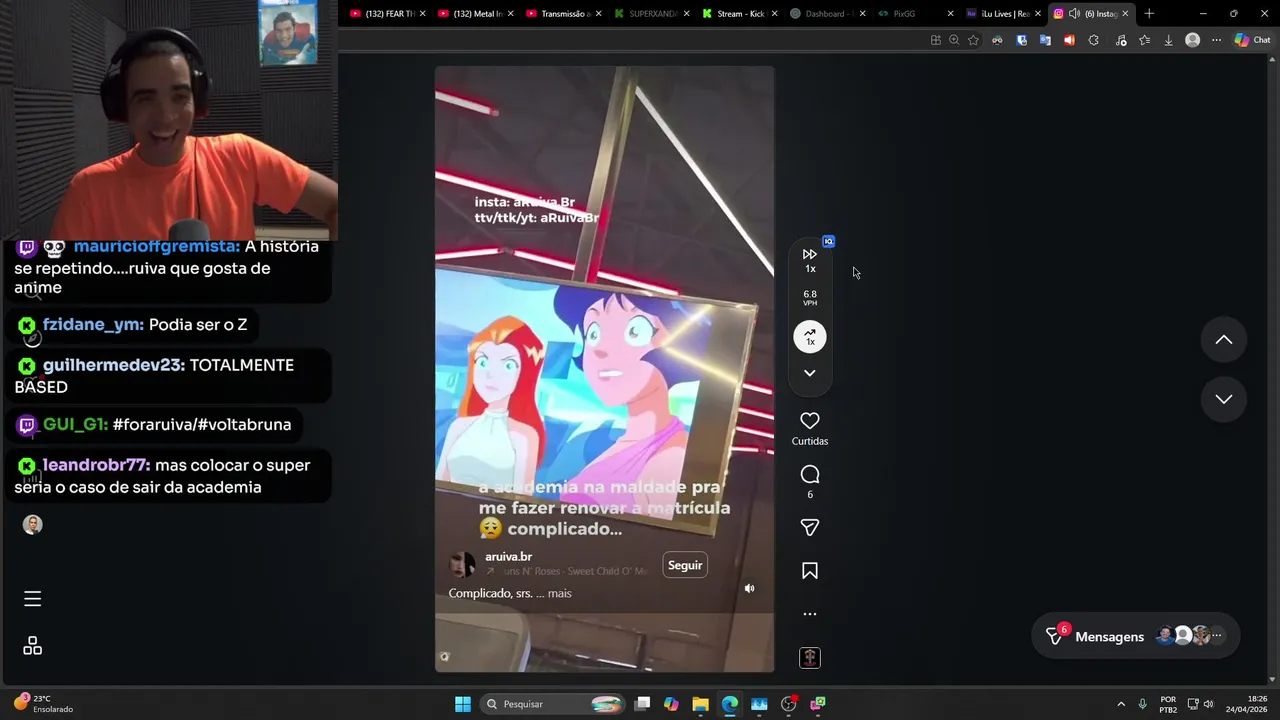Expand caption with 'mais' link

point(560,593)
